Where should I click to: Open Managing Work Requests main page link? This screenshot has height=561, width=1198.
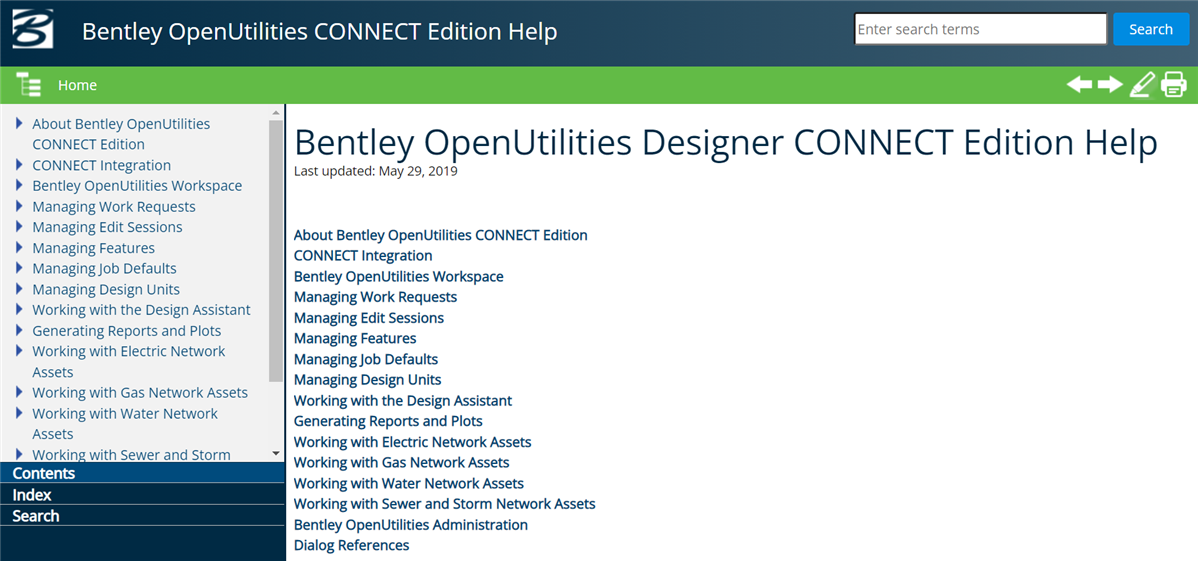[375, 297]
